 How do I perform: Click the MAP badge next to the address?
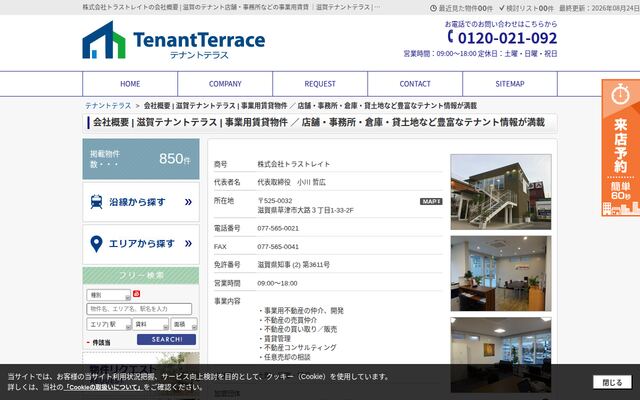[x=431, y=201]
